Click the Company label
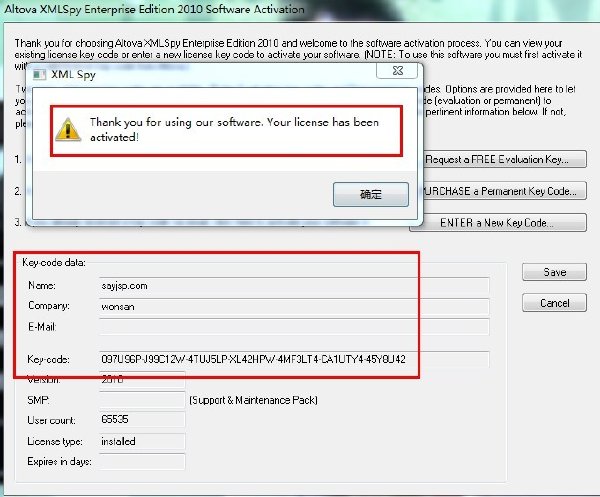This screenshot has height=497, width=600. (49, 306)
